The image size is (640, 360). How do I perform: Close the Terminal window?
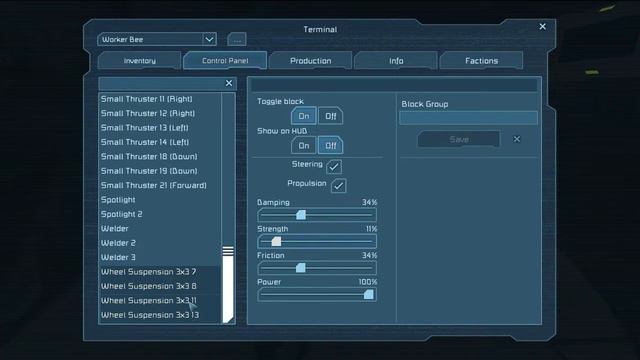pos(542,27)
